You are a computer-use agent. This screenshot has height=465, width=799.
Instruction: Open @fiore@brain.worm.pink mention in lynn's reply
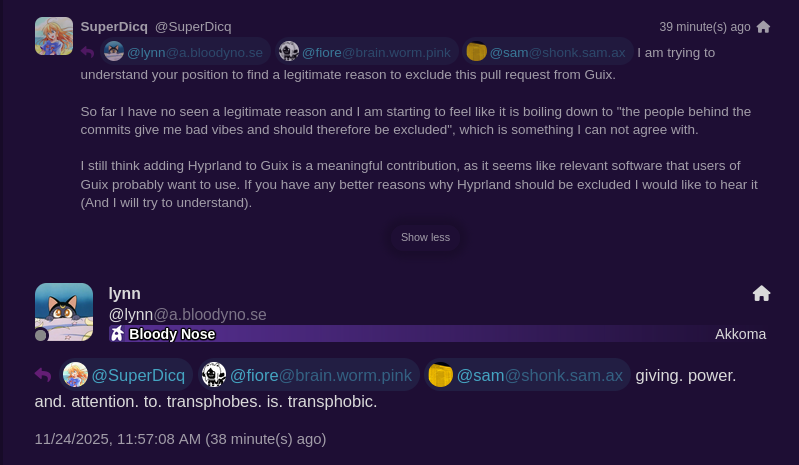[308, 375]
